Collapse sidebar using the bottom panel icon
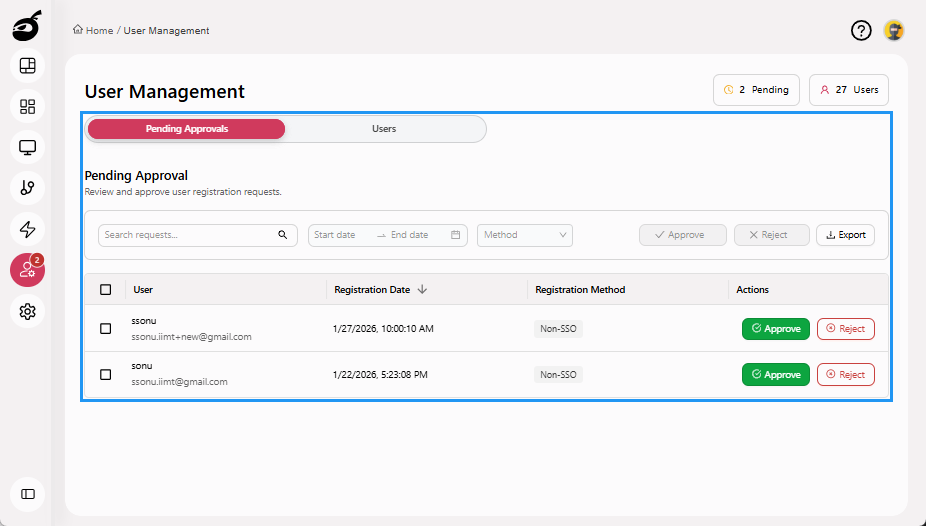 (28, 494)
